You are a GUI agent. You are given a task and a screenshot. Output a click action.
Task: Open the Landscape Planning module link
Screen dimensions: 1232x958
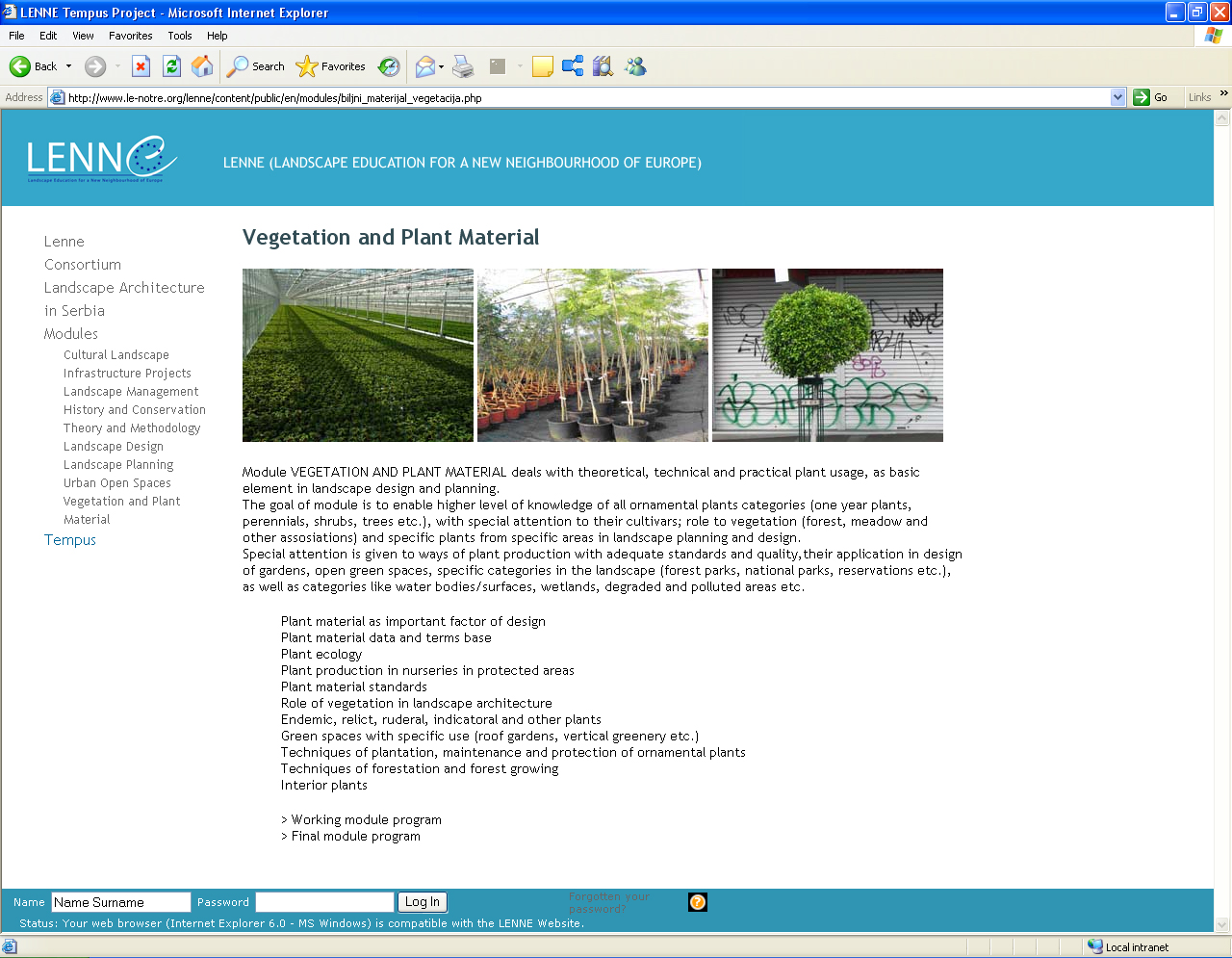pyautogui.click(x=118, y=465)
